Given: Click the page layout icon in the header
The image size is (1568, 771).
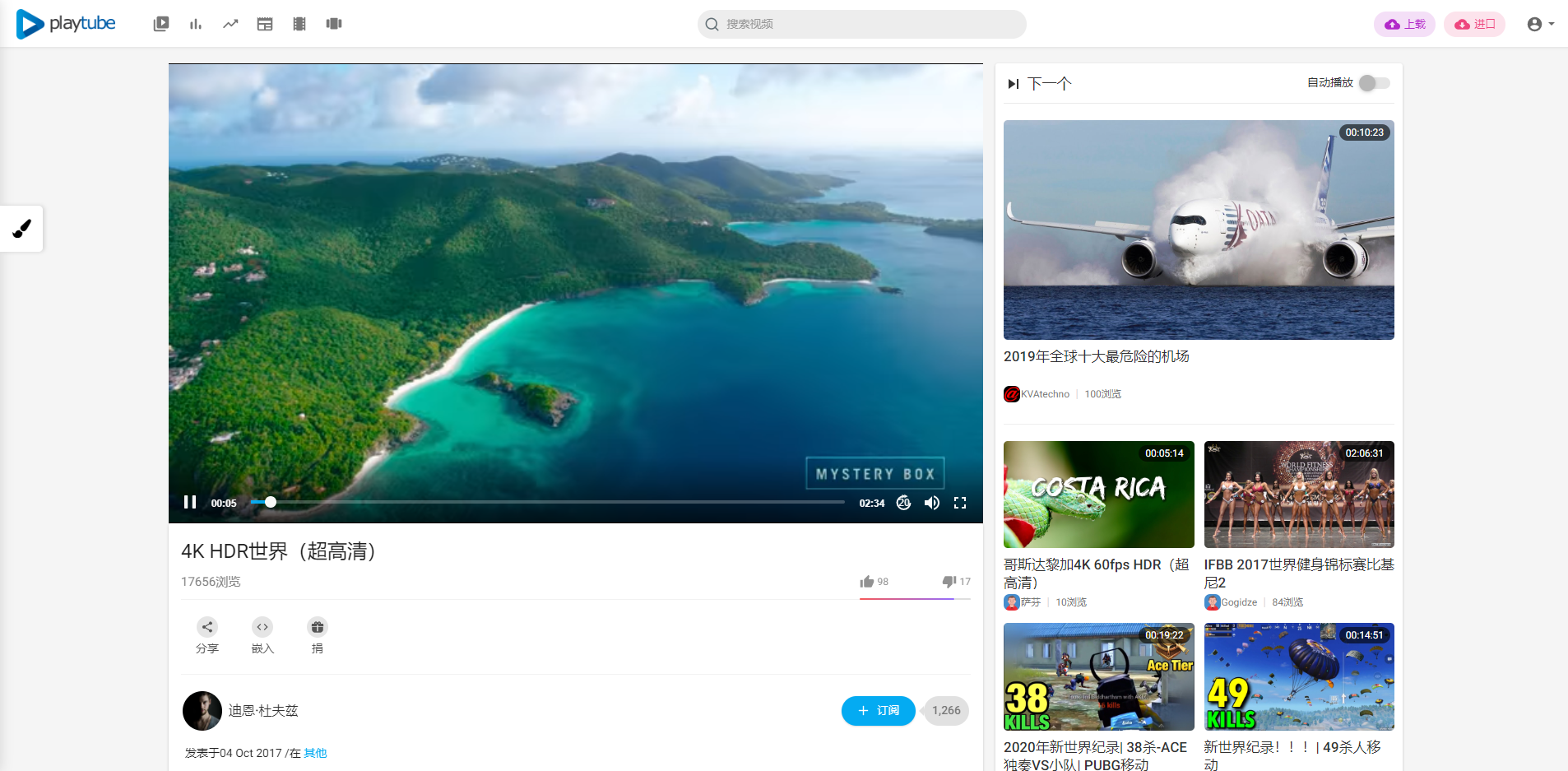Looking at the screenshot, I should [x=265, y=24].
